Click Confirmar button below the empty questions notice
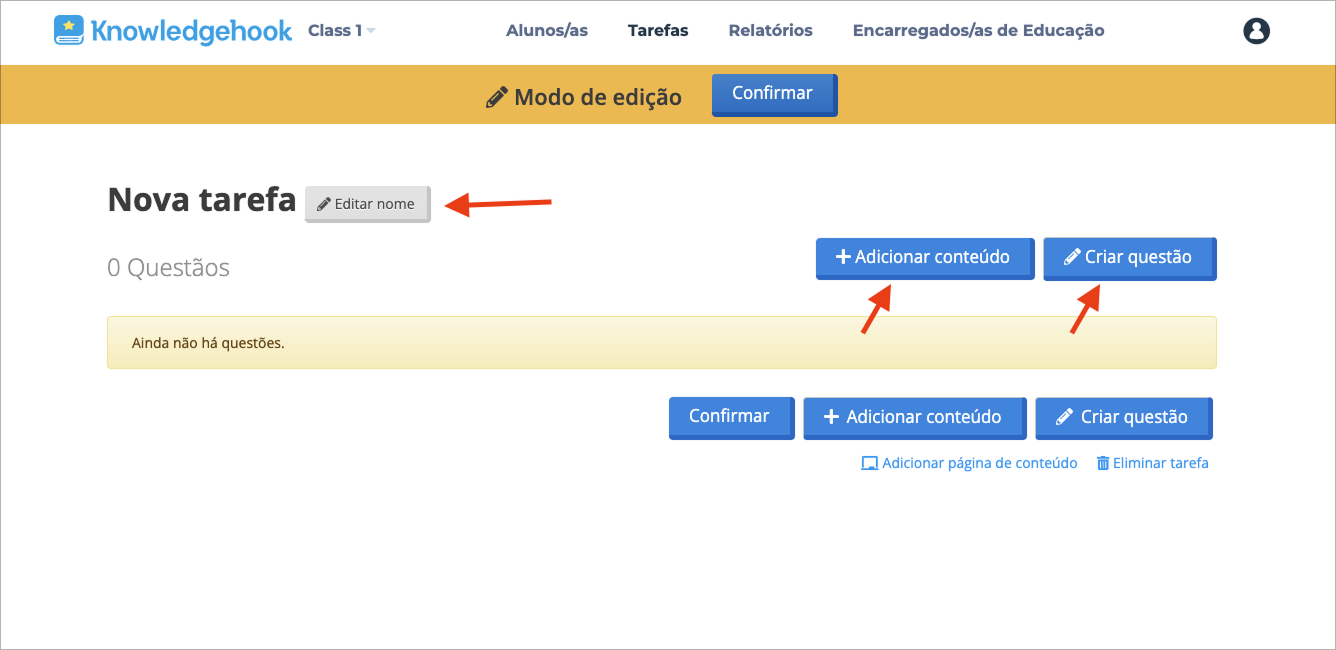The width and height of the screenshot is (1336, 650). point(731,417)
